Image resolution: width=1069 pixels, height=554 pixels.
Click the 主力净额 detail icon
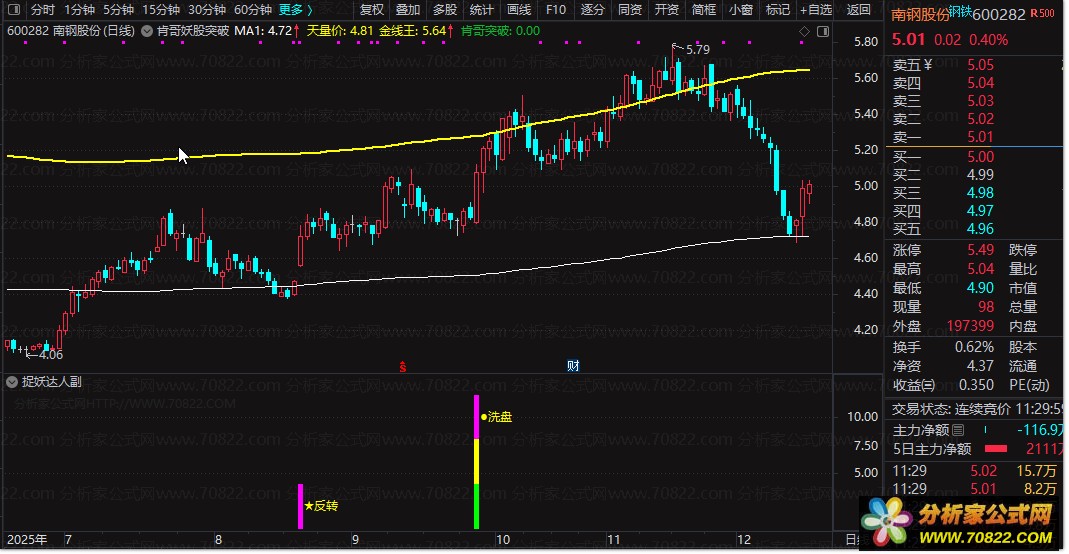958,430
